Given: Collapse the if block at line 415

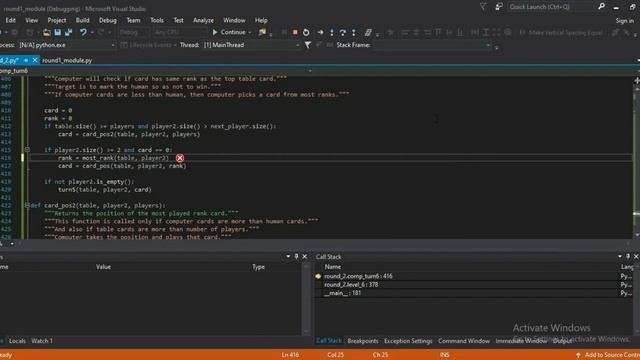Looking at the screenshot, I should (x=27, y=150).
